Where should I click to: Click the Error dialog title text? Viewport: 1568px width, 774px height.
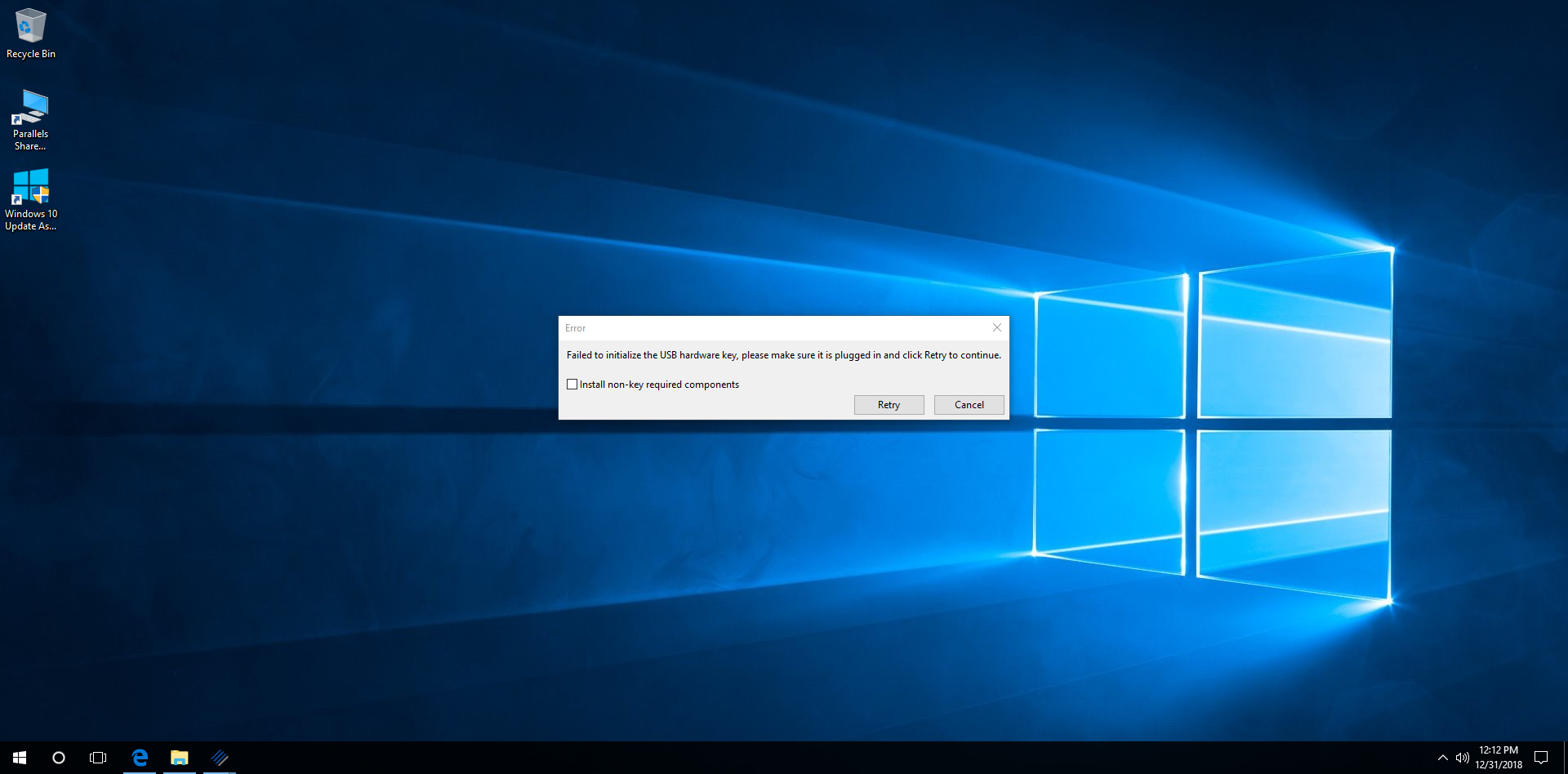coord(575,328)
